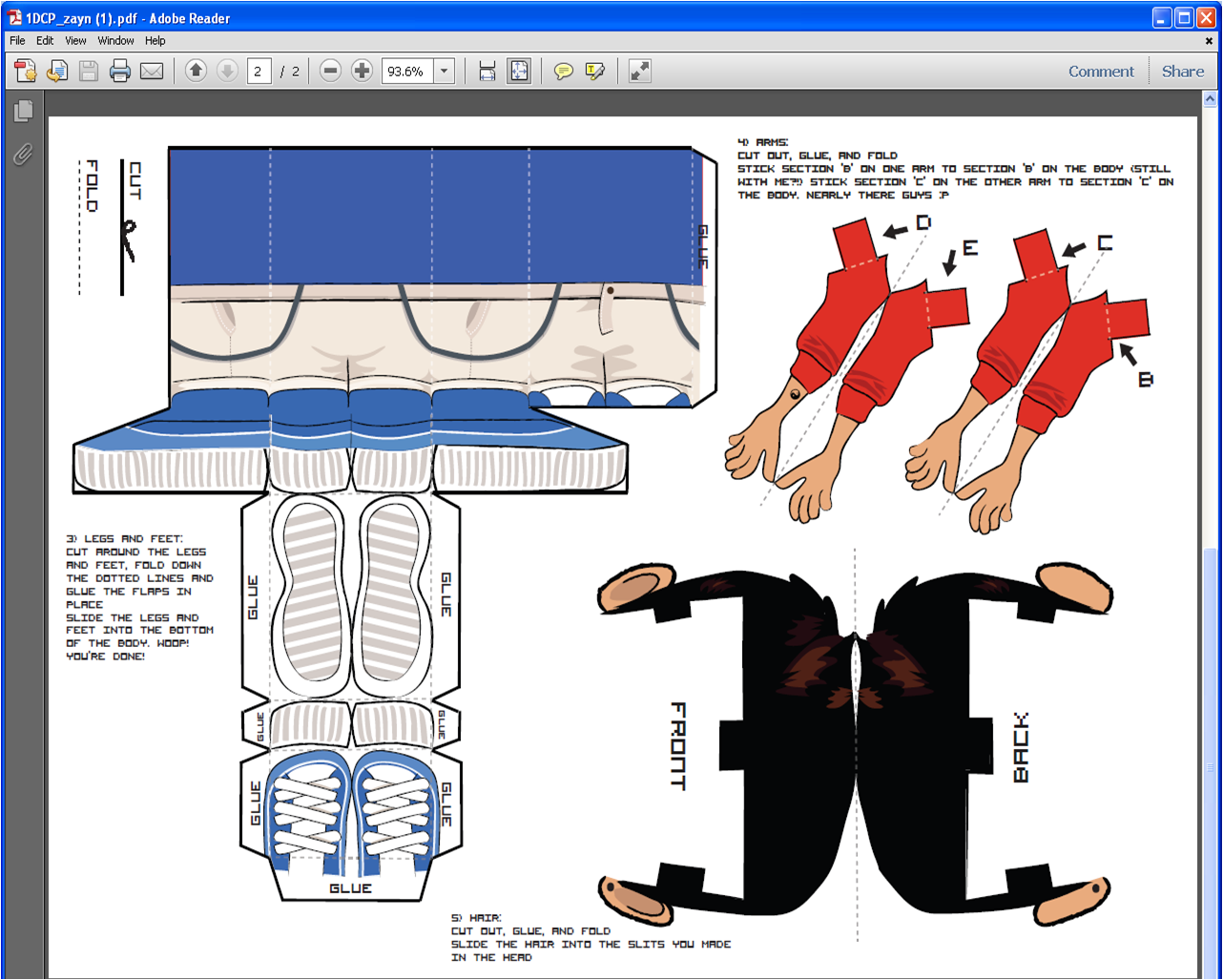The width and height of the screenshot is (1223, 980).
Task: Open the Window menu
Action: [x=115, y=41]
